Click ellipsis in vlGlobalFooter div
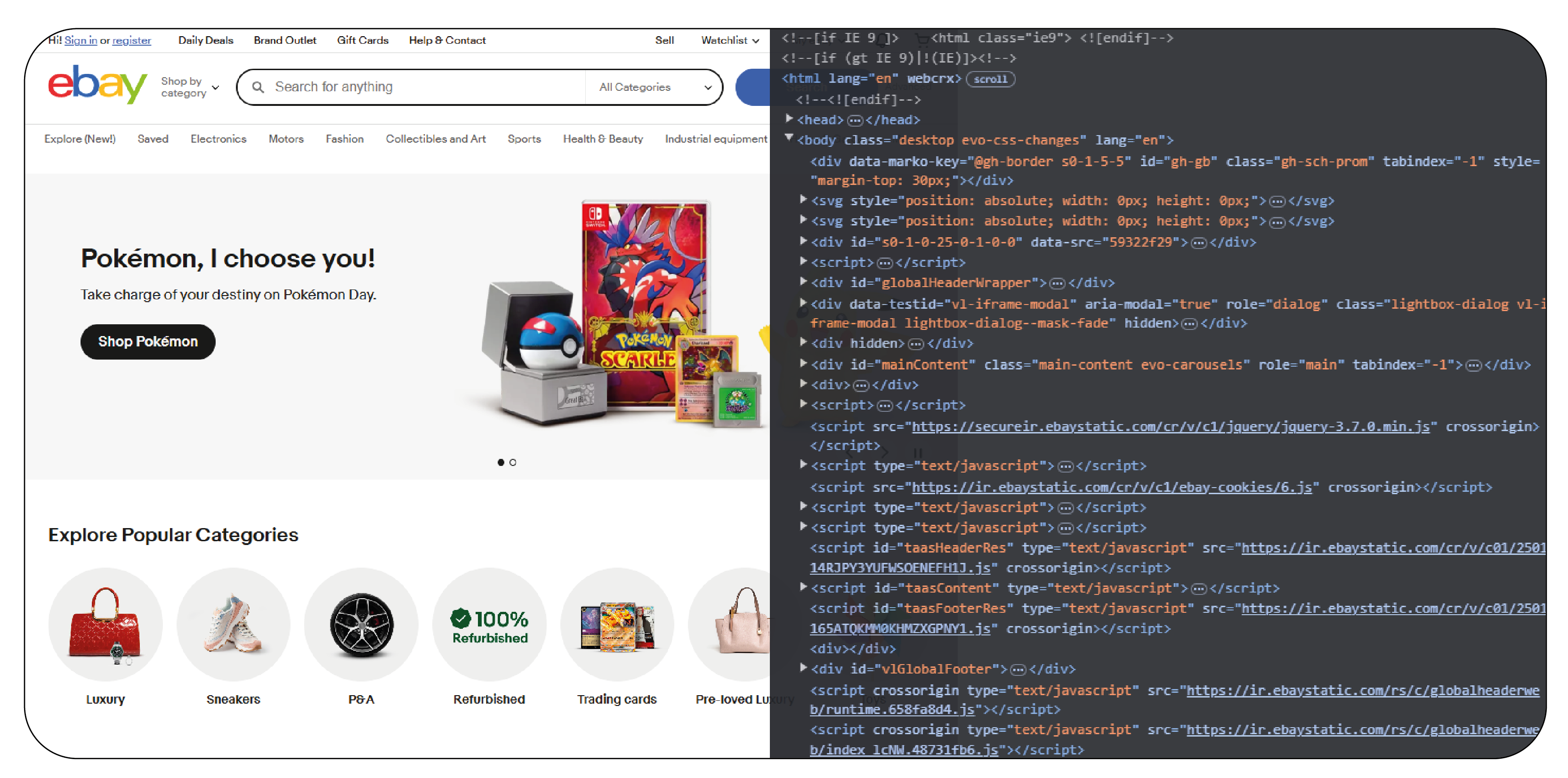The width and height of the screenshot is (1568, 778). point(1018,670)
